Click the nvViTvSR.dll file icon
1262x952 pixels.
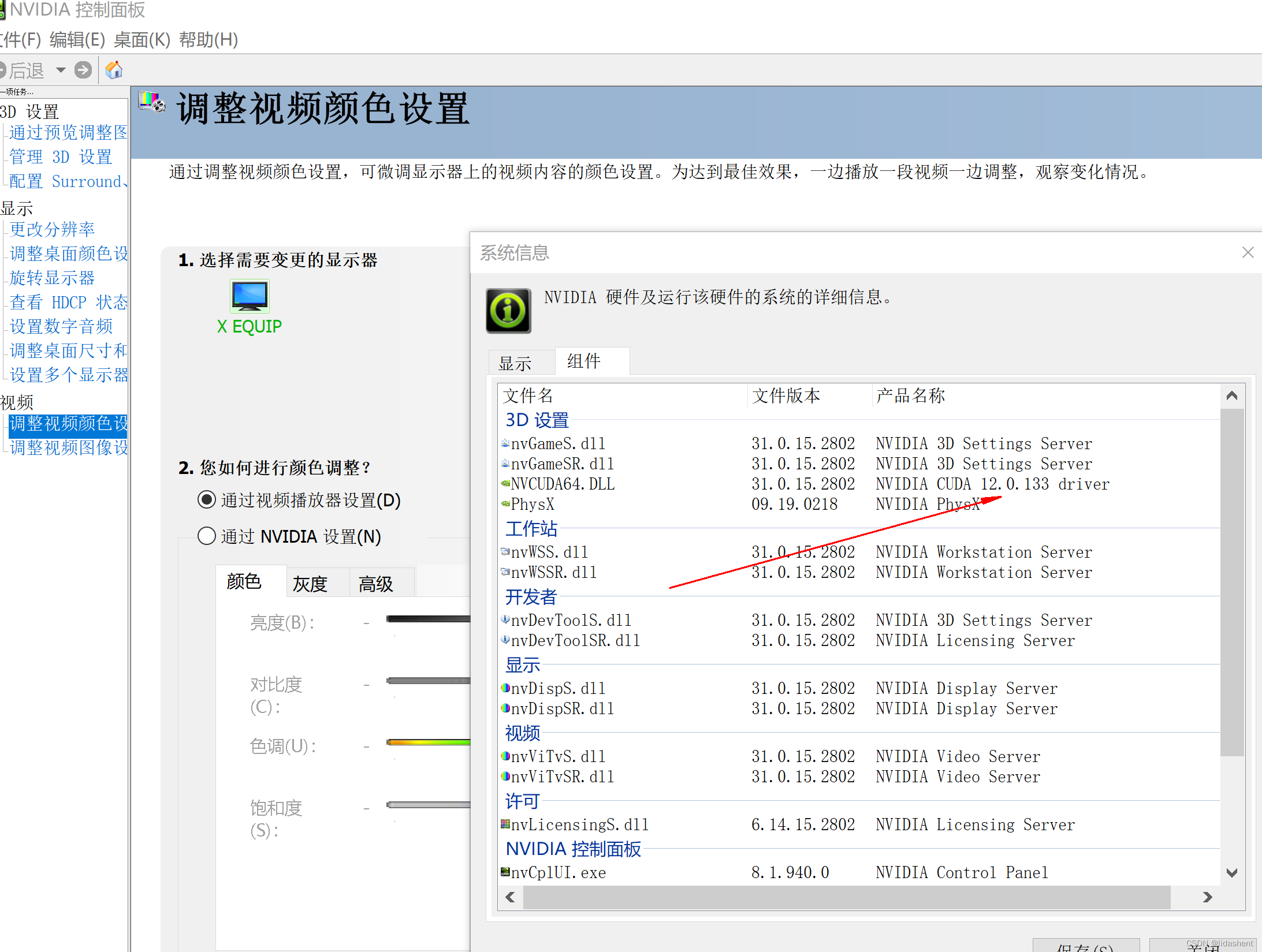tap(505, 776)
